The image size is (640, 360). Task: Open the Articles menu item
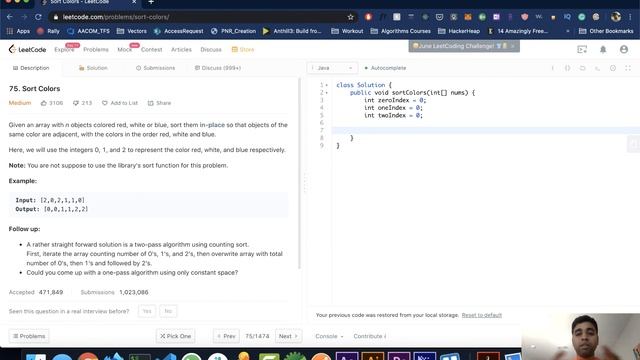(x=181, y=49)
